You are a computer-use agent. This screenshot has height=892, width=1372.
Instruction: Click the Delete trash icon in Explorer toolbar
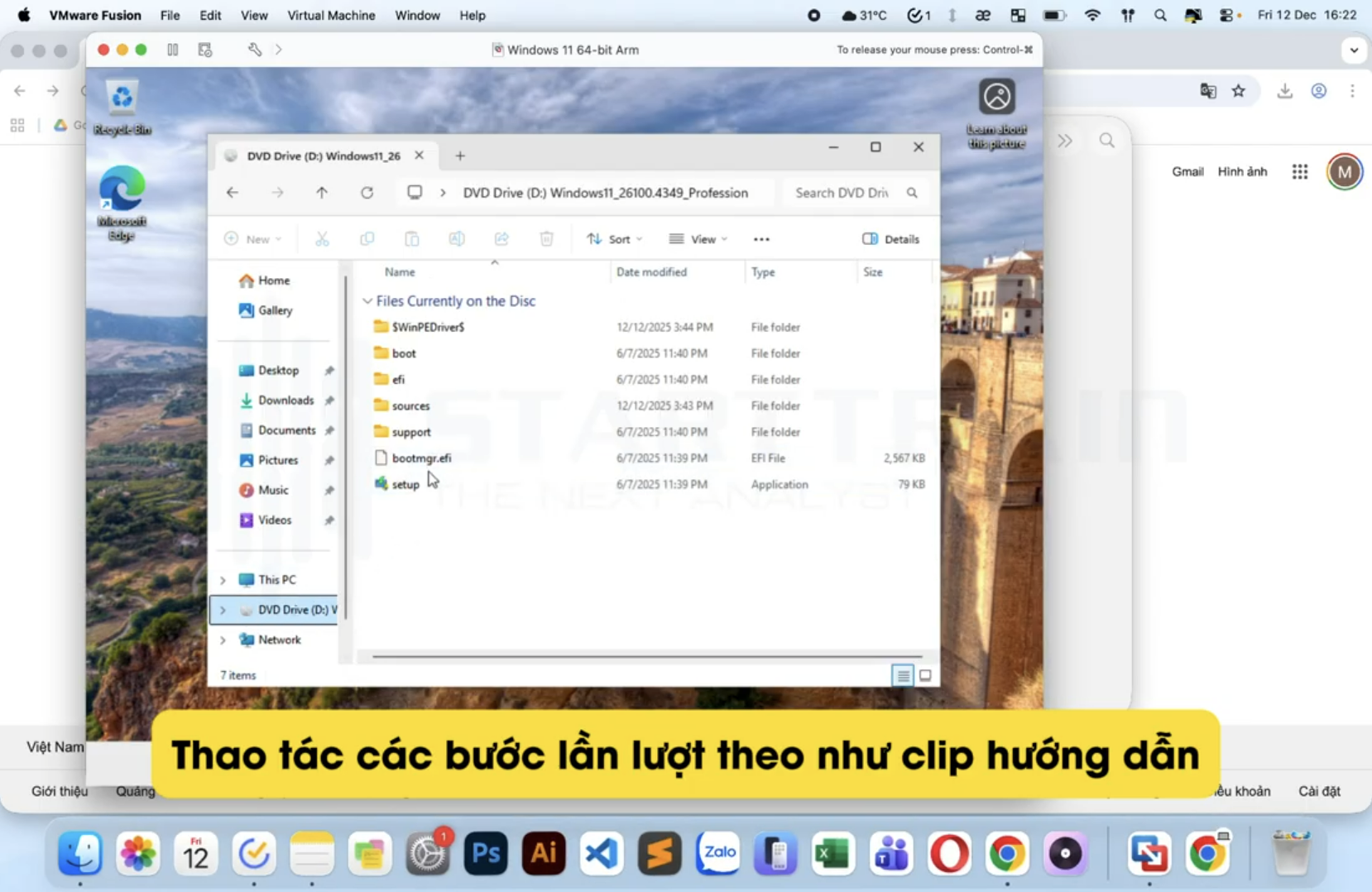(x=546, y=238)
